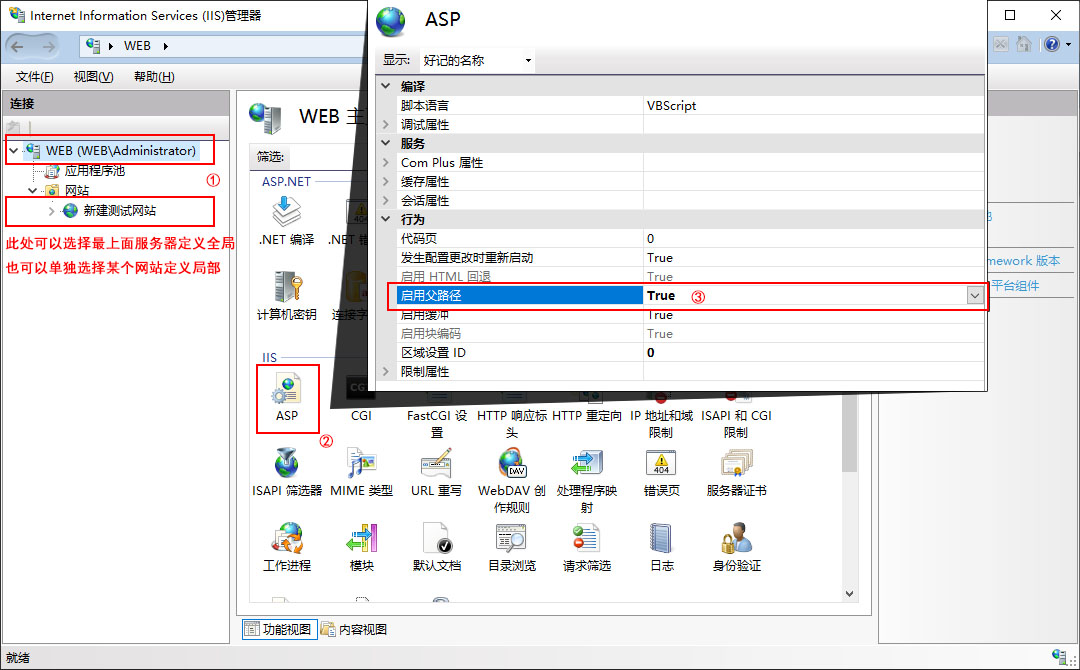Collapse the 服务 category
Screen dimensions: 1080x670
[386, 143]
